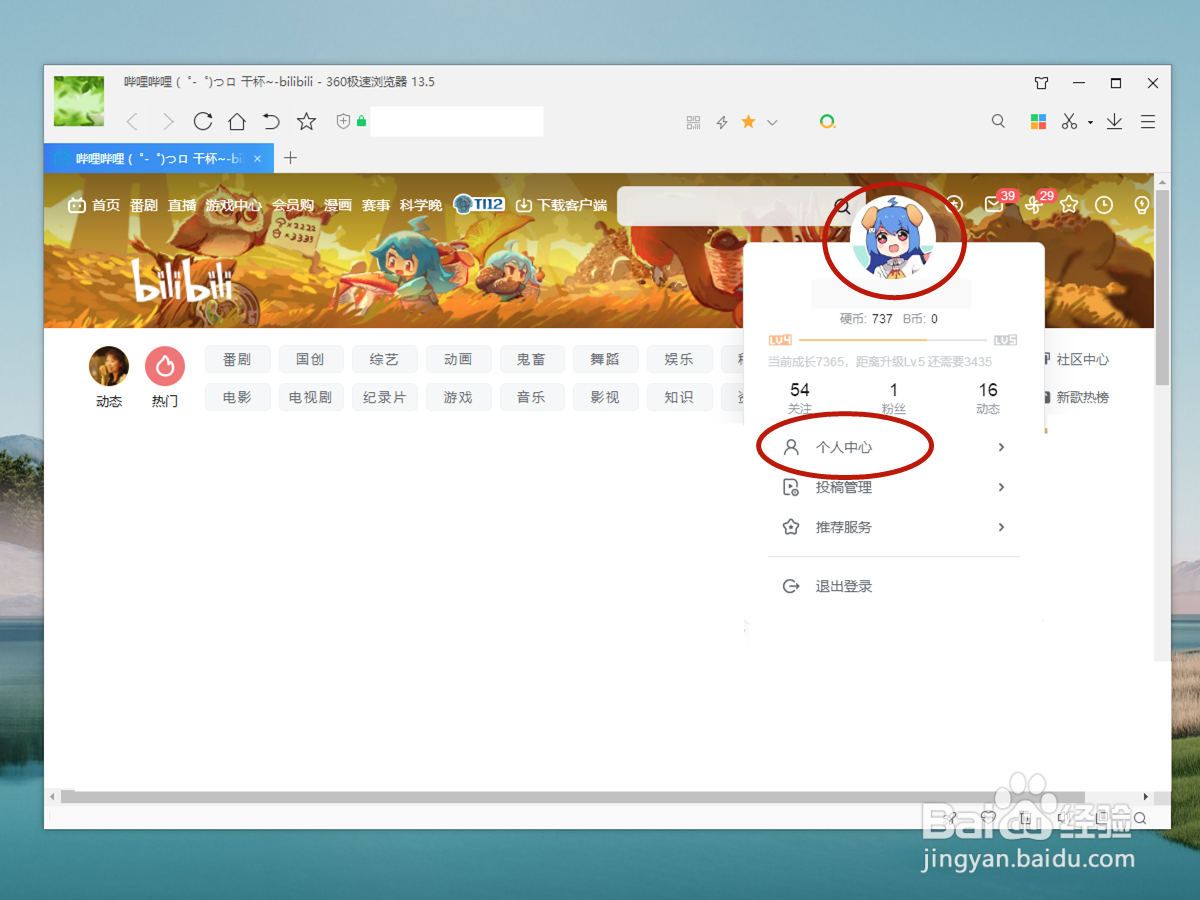
Task: Open the 赛事 header link
Action: [x=376, y=205]
